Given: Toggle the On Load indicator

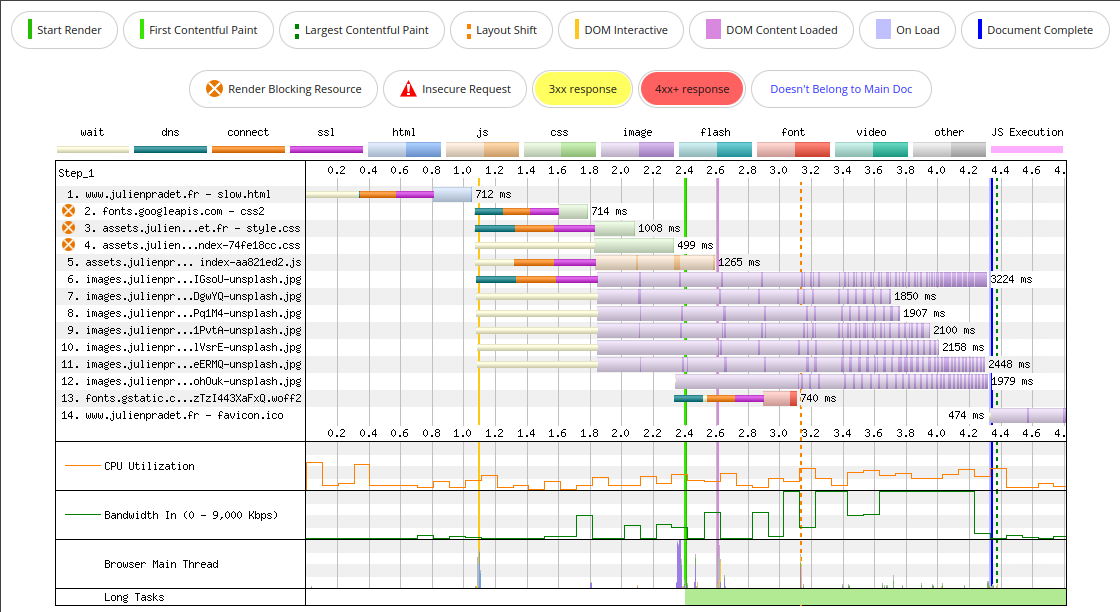Looking at the screenshot, I should [907, 30].
